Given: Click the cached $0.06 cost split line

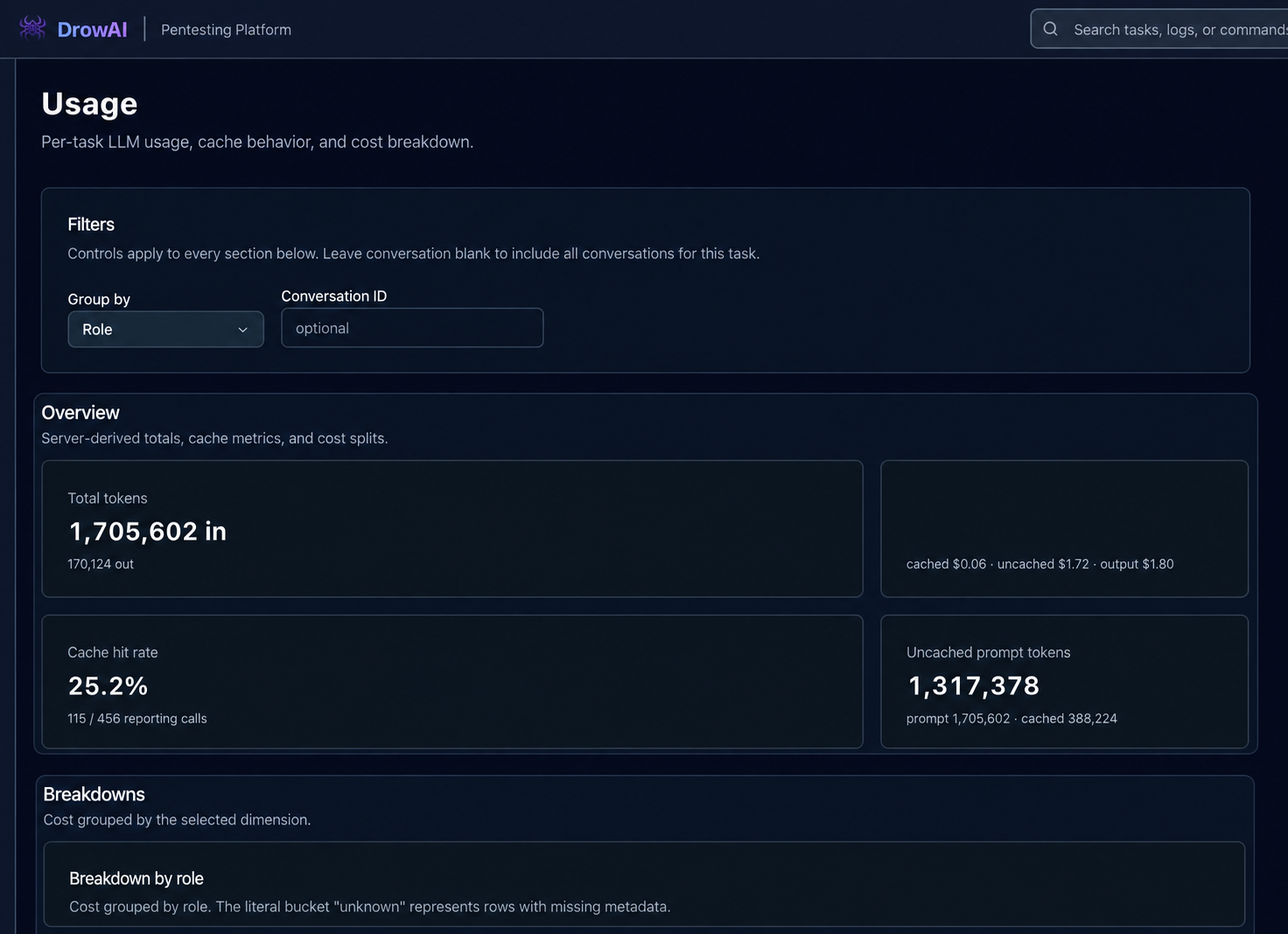Looking at the screenshot, I should coord(1040,564).
